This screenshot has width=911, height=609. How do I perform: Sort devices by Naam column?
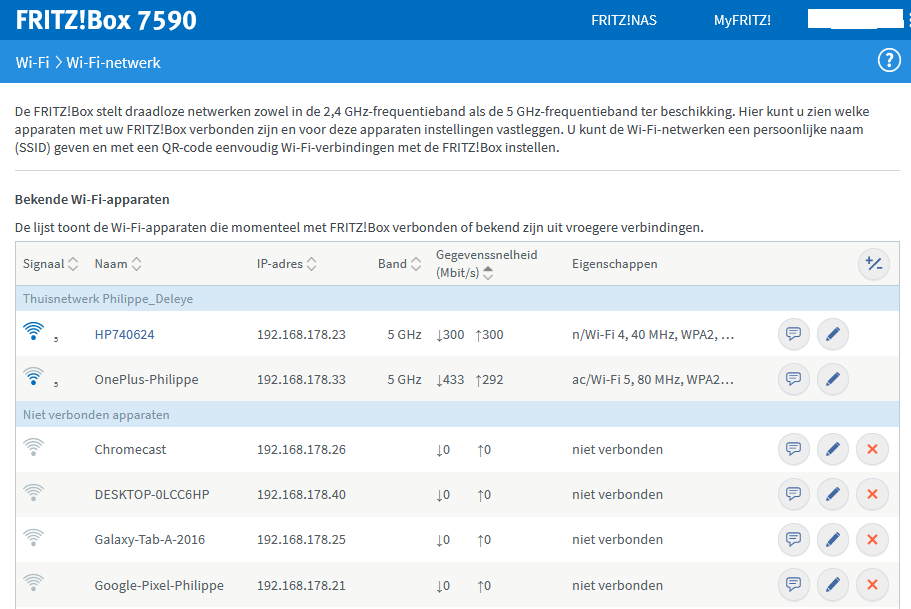[118, 264]
